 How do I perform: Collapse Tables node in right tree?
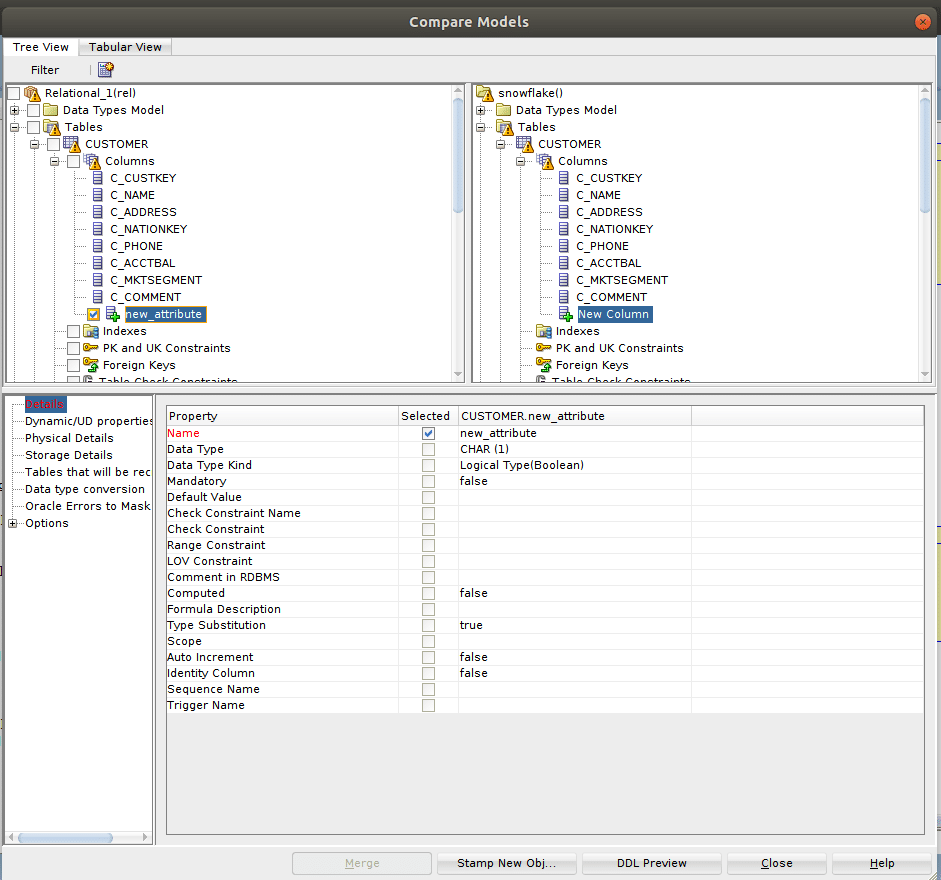tap(480, 127)
